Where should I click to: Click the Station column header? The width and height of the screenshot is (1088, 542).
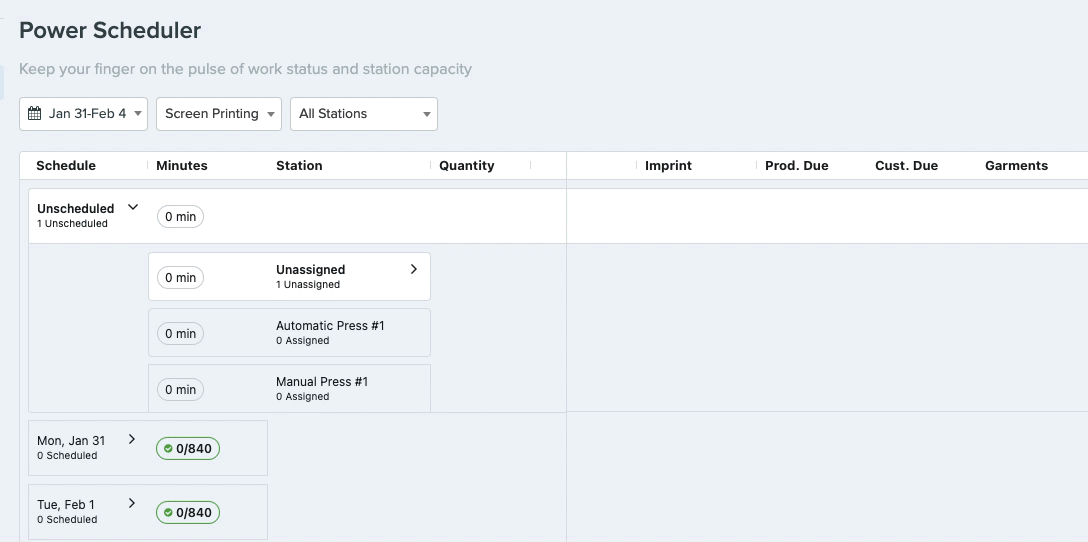(x=299, y=165)
